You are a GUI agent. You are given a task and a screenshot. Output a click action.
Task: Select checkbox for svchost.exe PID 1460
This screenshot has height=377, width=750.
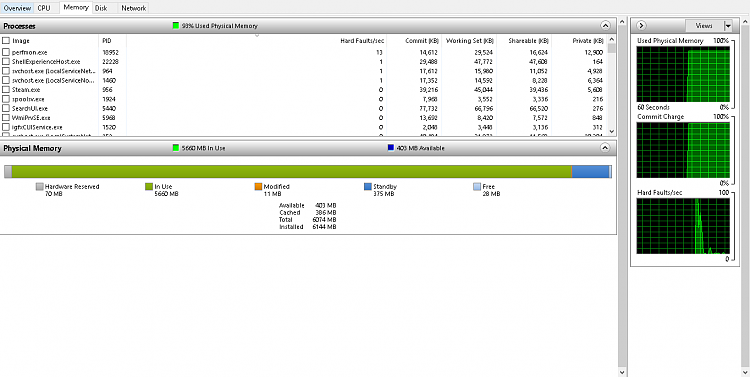(6, 80)
